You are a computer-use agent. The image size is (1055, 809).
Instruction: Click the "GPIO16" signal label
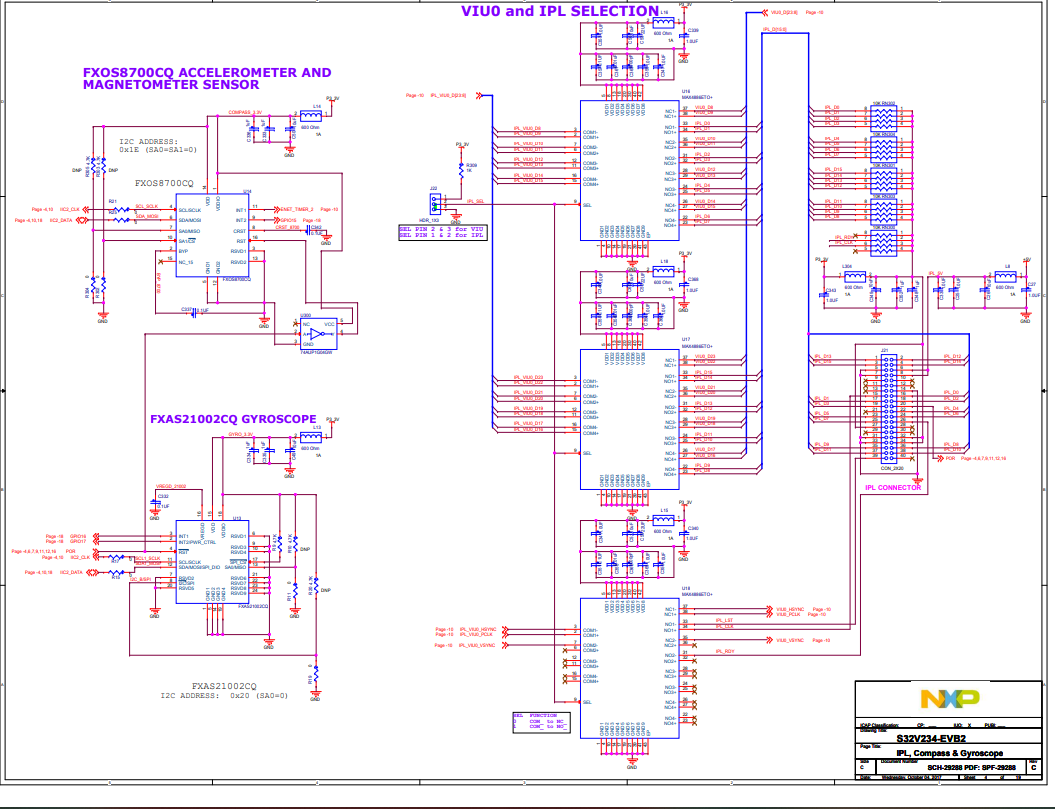(x=78, y=536)
